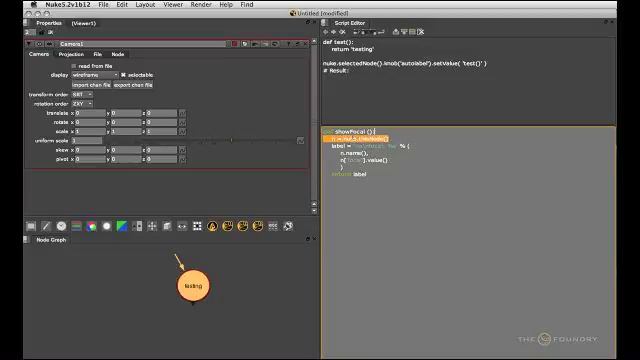
Task: Open the Render menu
Action: 201,4
